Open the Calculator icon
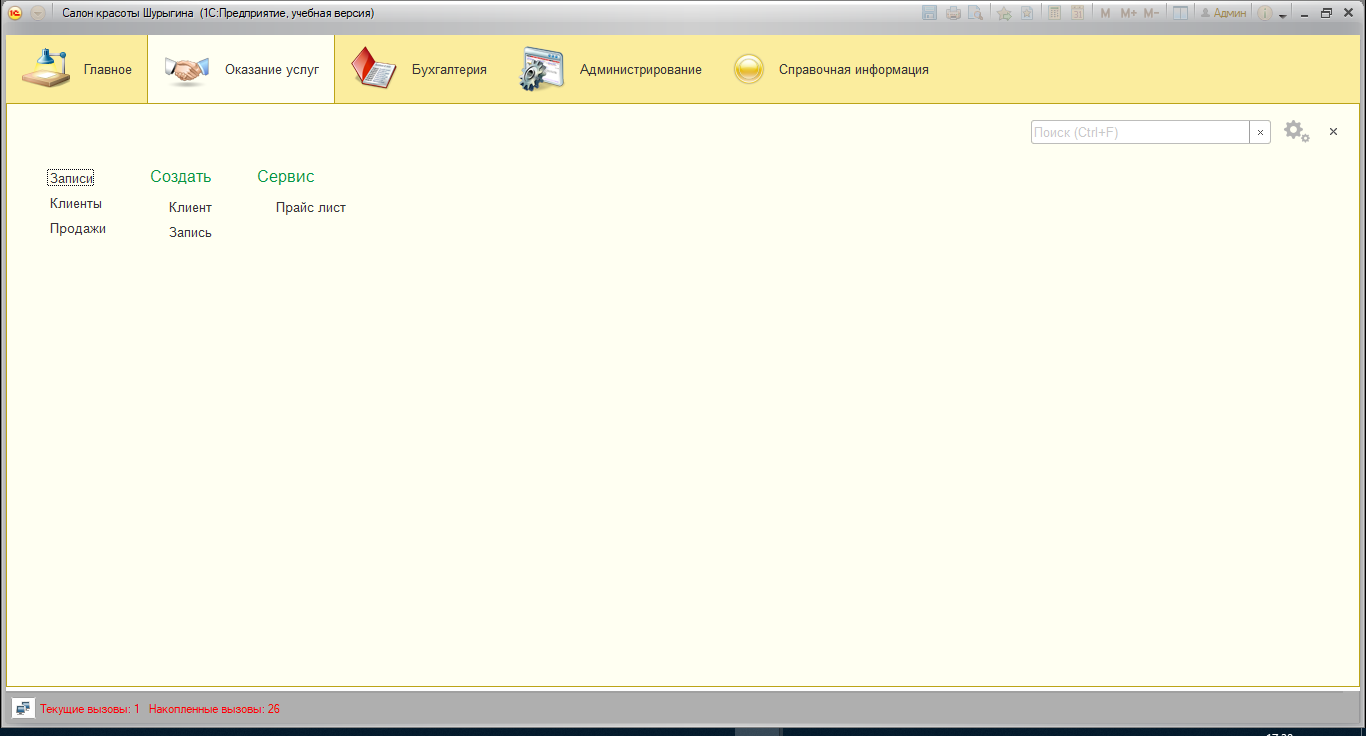1366x736 pixels. pos(1054,13)
